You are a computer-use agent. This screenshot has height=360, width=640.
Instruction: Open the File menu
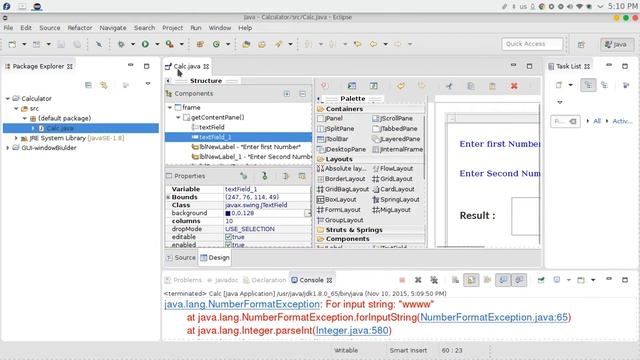click(8, 28)
